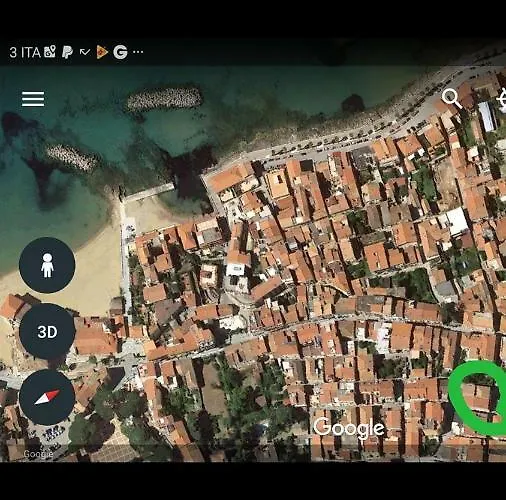The image size is (506, 500).
Task: Click the pier extending into the sea
Action: point(148,193)
